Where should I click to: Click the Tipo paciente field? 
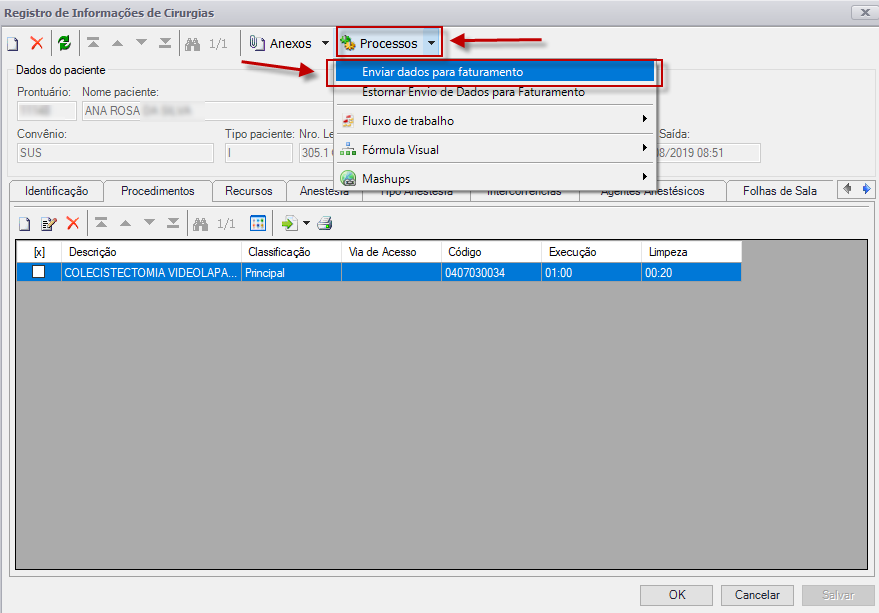click(x=258, y=153)
